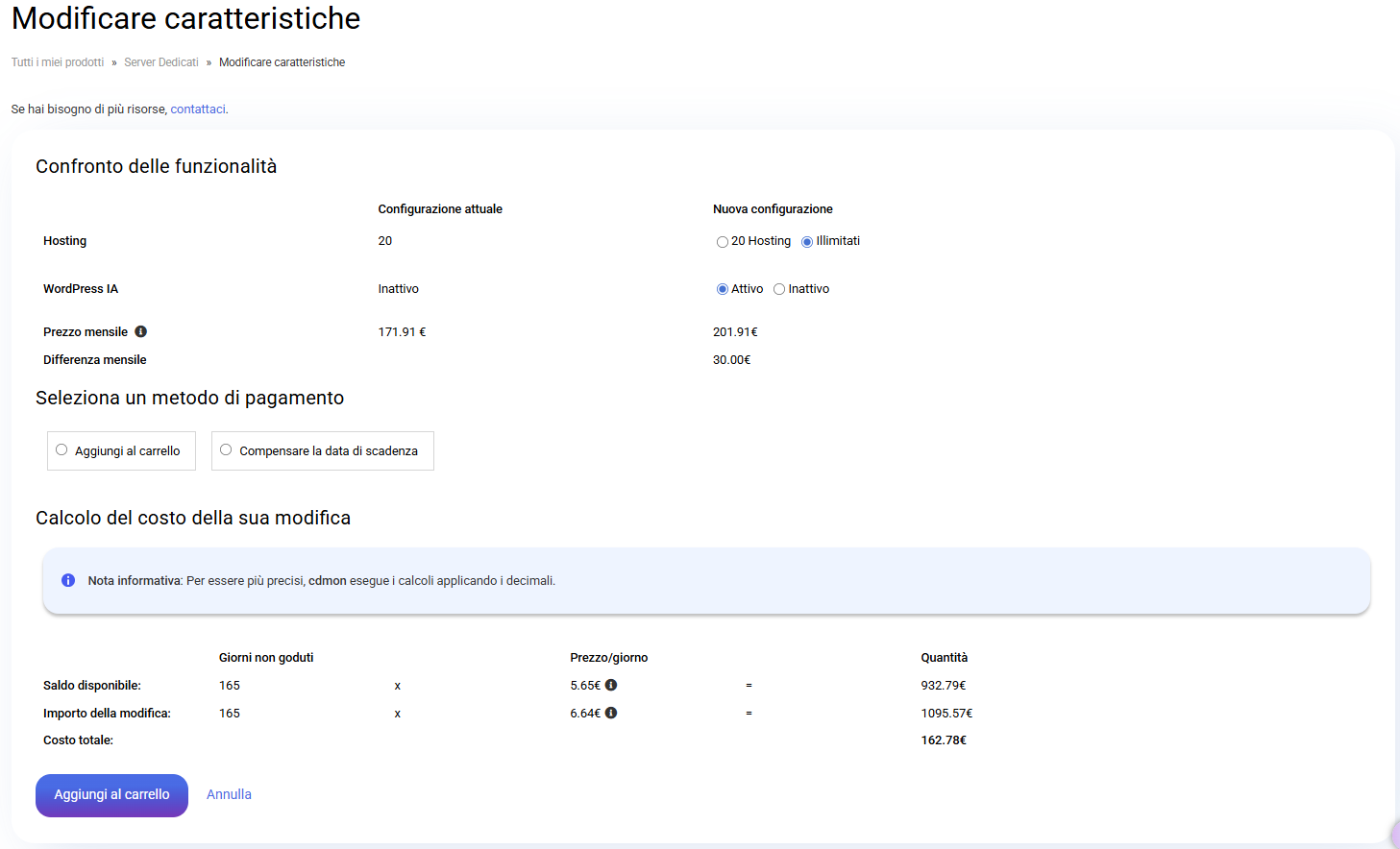Click the Costo totale amount 162.78€
Viewport: 1400px width, 849px height.
(x=944, y=740)
